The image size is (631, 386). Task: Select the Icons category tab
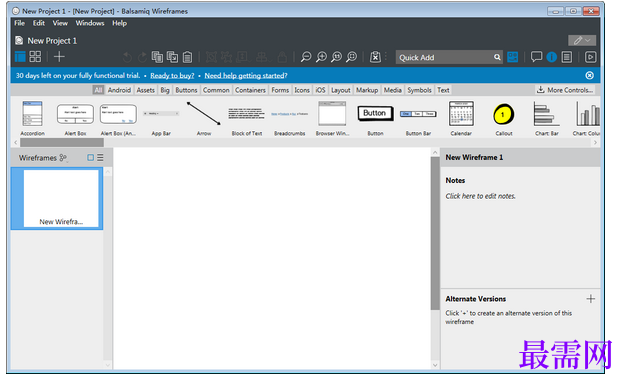coord(302,90)
